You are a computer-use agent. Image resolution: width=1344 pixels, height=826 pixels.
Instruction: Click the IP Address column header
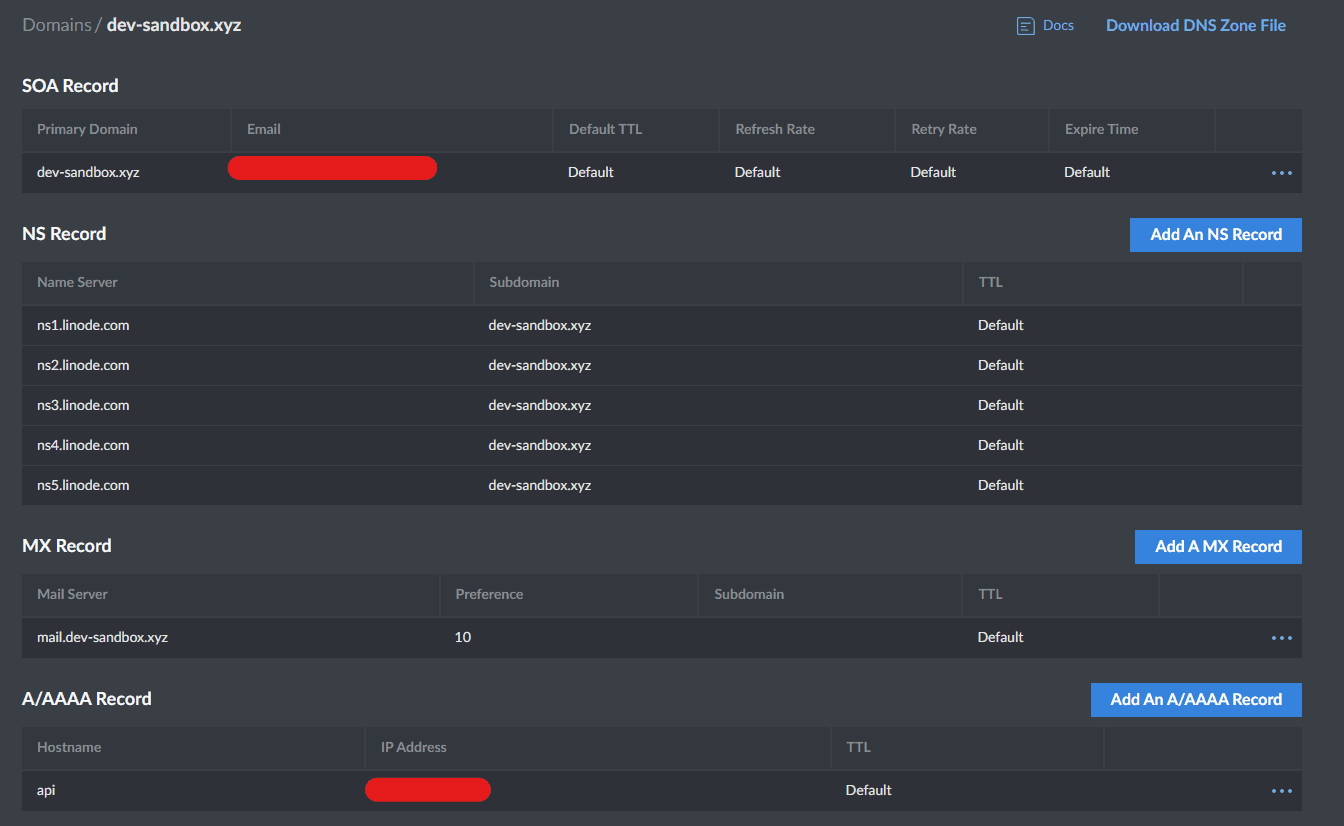point(413,747)
